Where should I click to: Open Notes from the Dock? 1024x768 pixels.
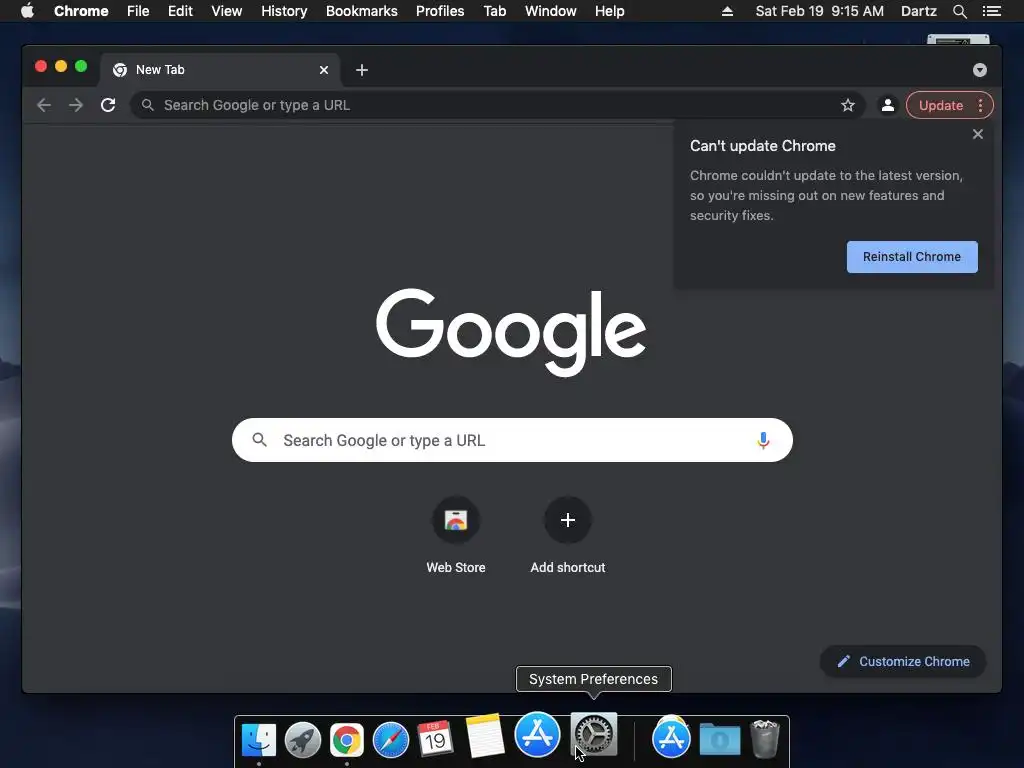(x=485, y=735)
